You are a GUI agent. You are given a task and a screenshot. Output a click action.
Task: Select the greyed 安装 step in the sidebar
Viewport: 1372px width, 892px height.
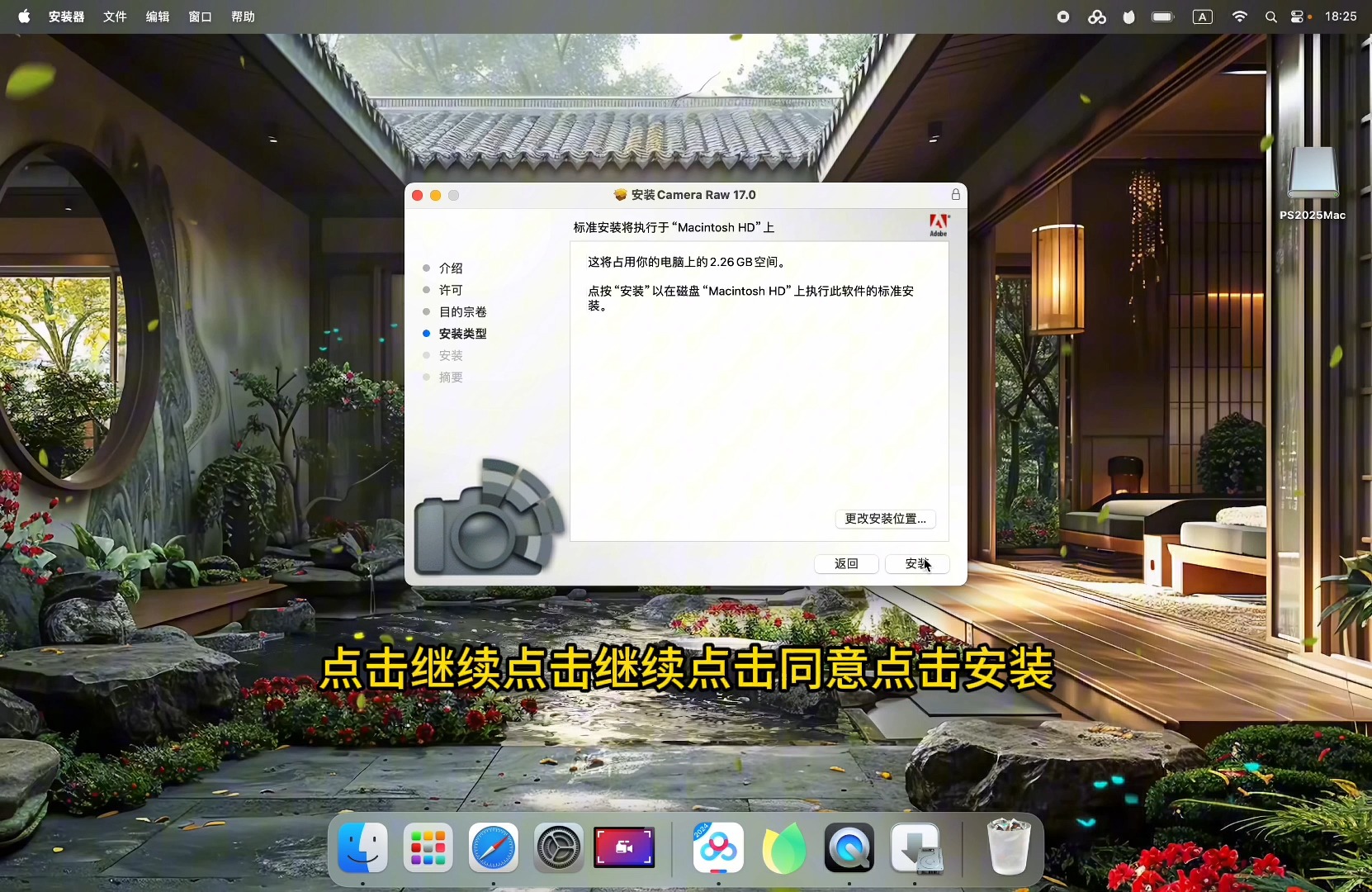pyautogui.click(x=451, y=355)
